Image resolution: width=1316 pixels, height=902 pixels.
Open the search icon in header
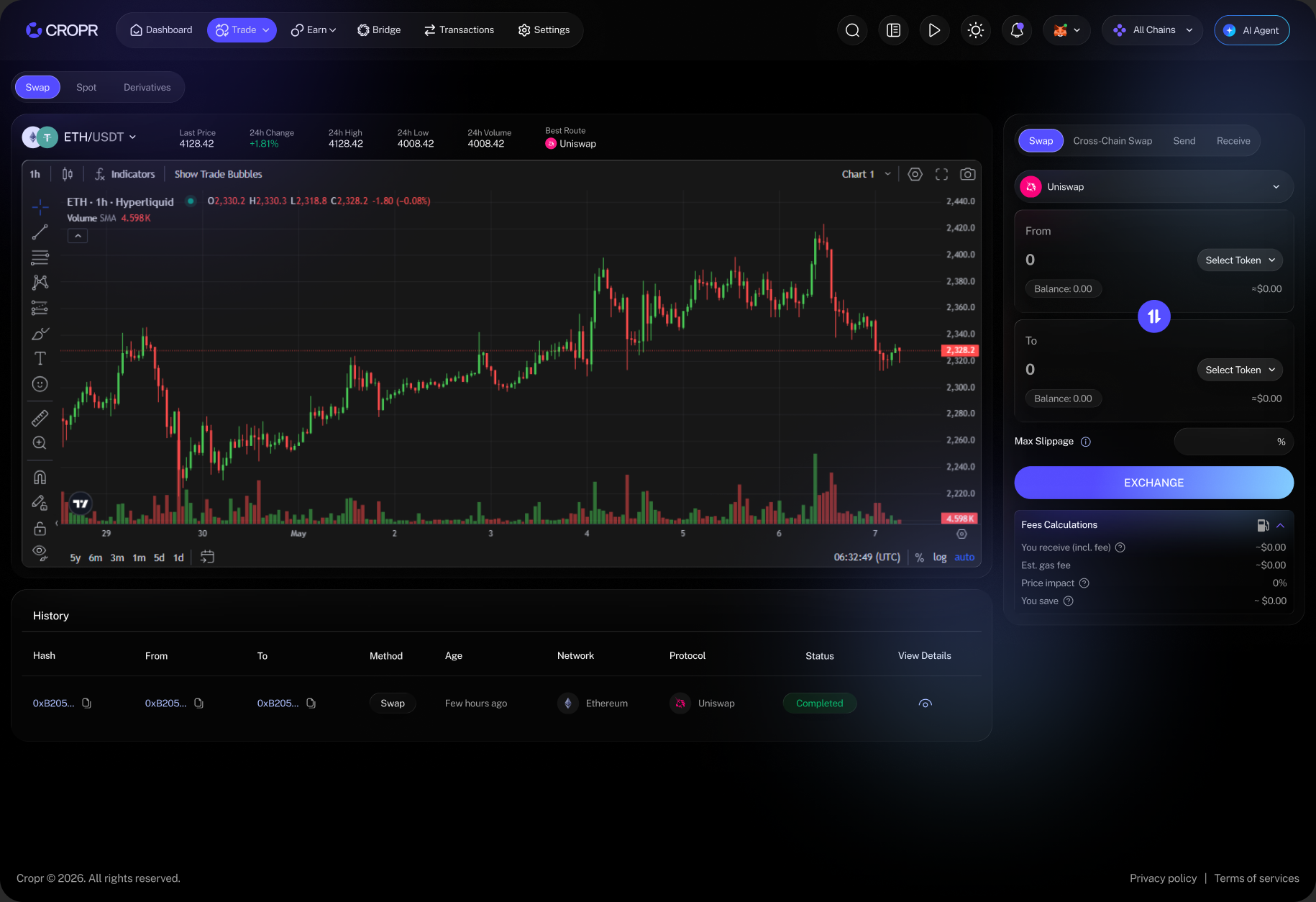[852, 30]
